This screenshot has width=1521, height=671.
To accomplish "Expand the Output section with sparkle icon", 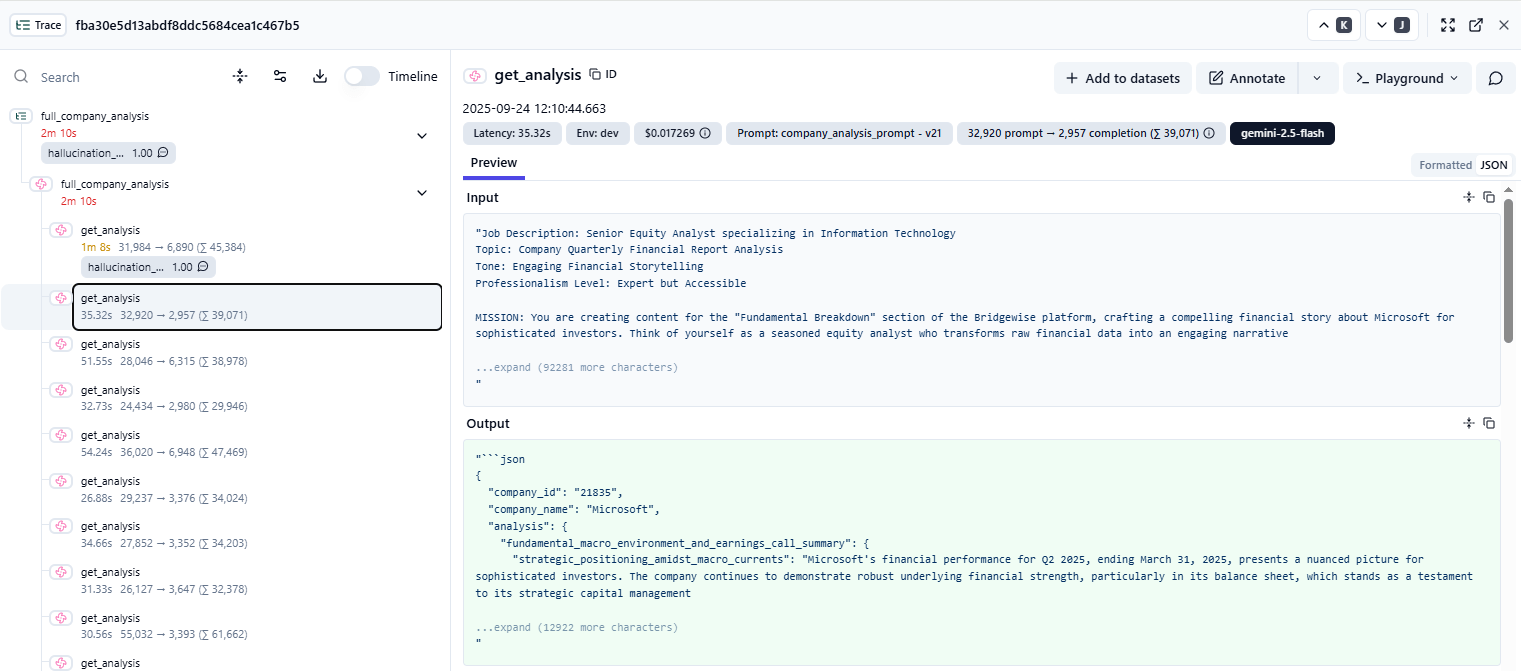I will tap(1468, 424).
